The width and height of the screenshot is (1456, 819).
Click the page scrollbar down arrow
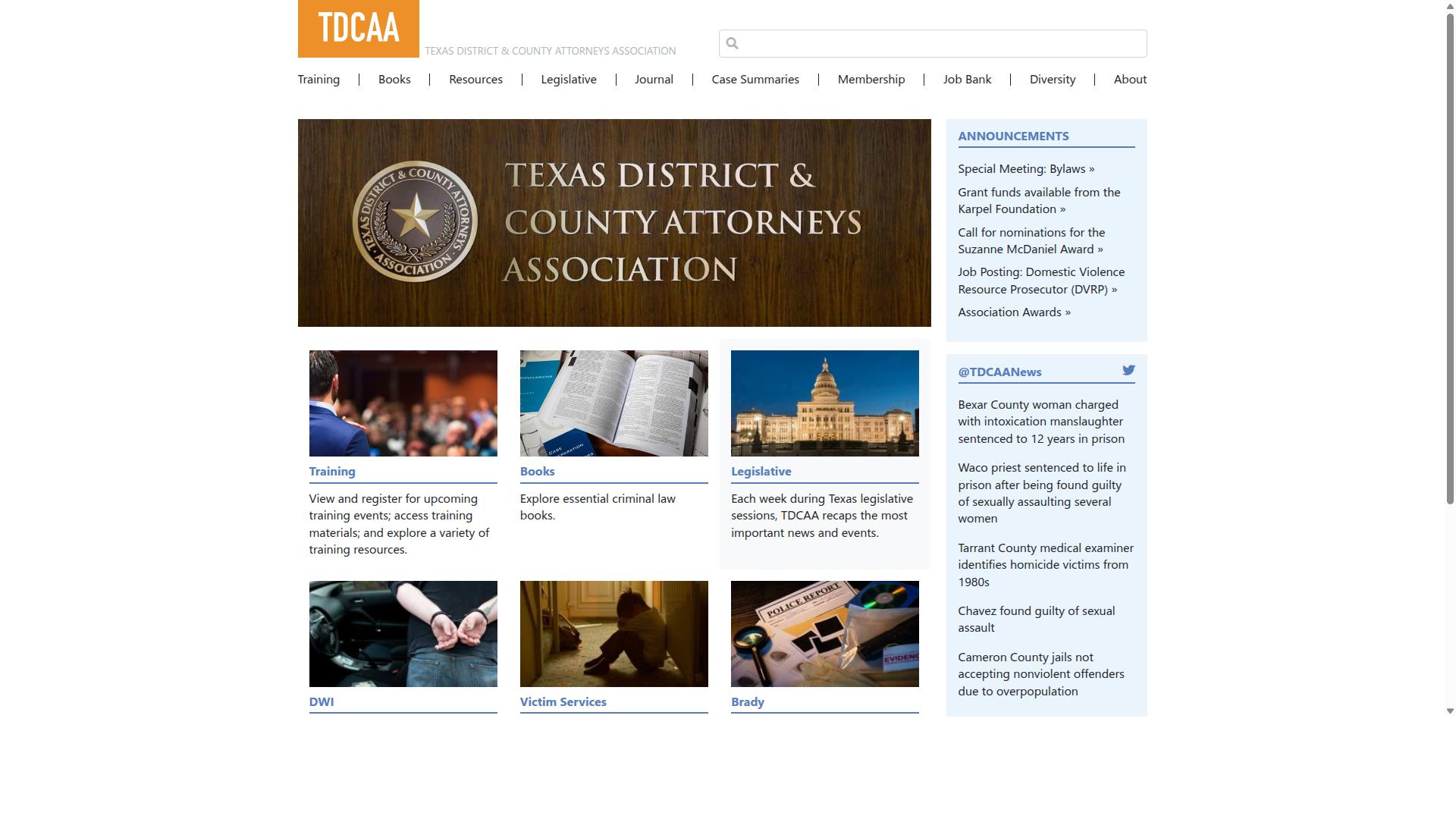[x=1450, y=711]
